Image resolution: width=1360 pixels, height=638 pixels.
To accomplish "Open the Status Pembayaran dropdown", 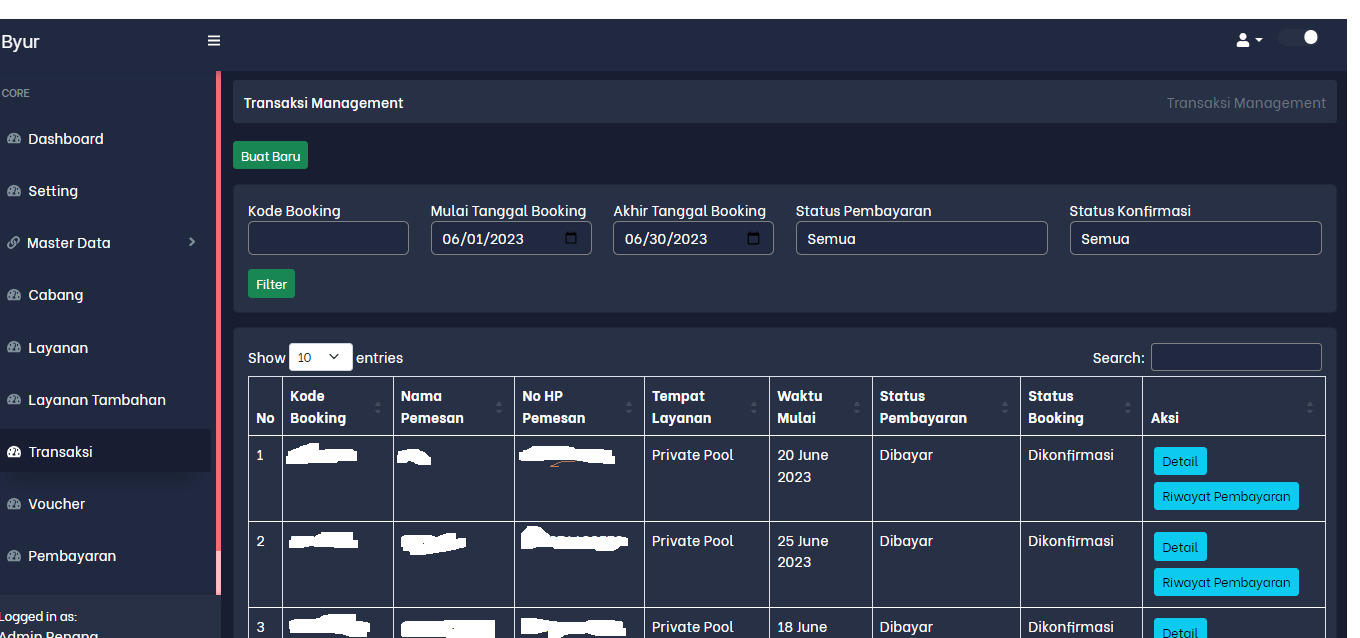I will (921, 239).
